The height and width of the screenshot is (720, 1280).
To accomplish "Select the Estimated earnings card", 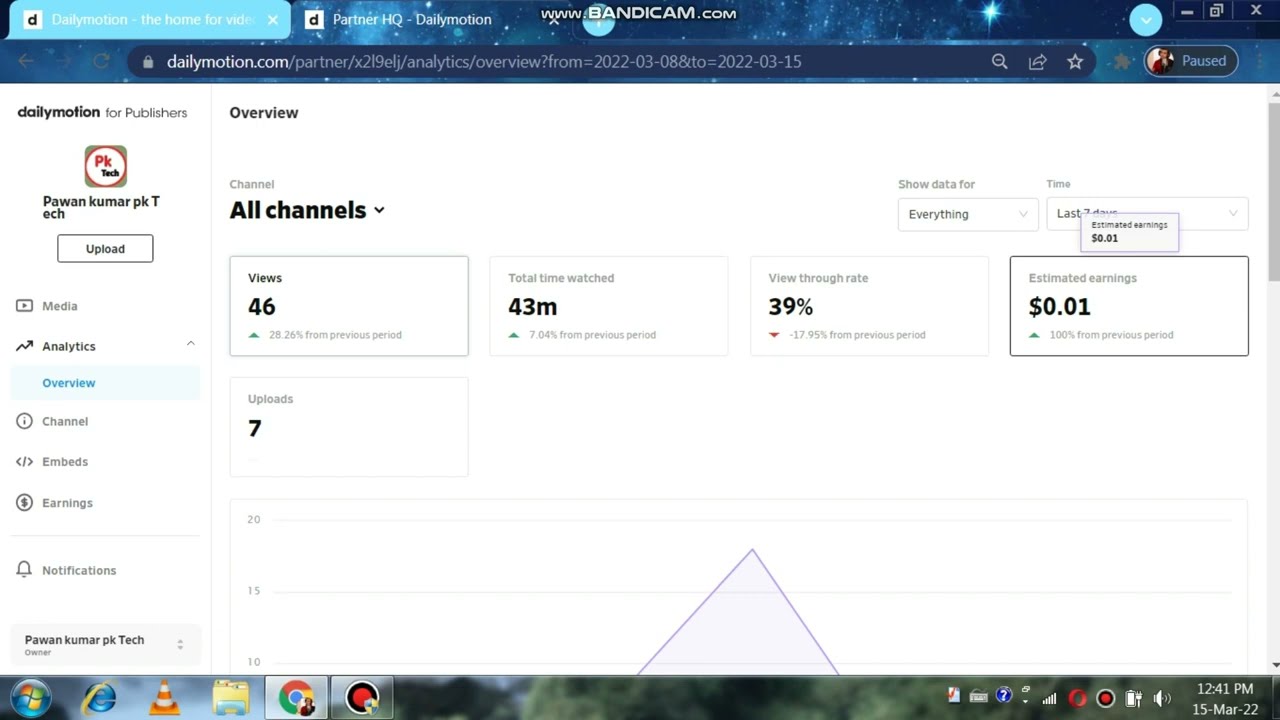I will click(x=1129, y=306).
